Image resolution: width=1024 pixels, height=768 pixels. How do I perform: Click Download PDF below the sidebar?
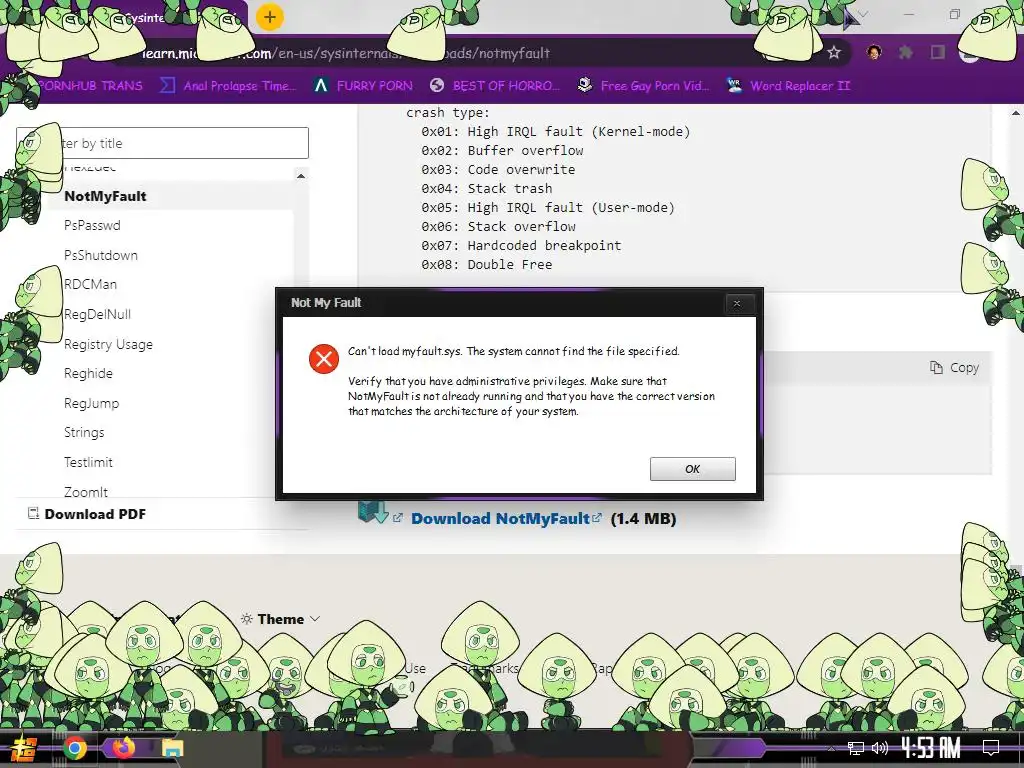[x=87, y=514]
